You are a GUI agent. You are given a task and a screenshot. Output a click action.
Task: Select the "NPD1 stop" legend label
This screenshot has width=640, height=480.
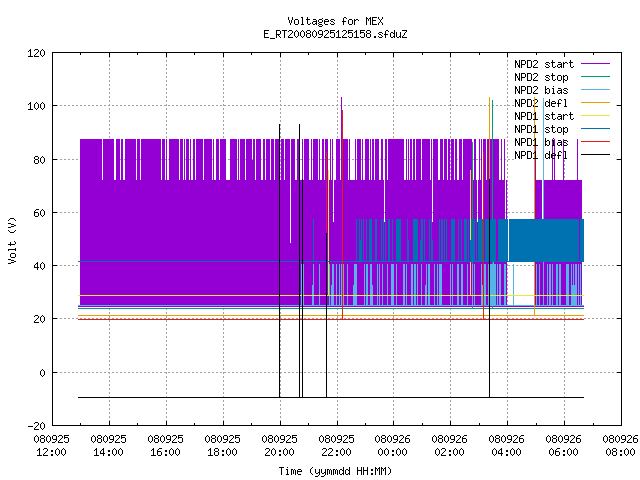(x=541, y=129)
